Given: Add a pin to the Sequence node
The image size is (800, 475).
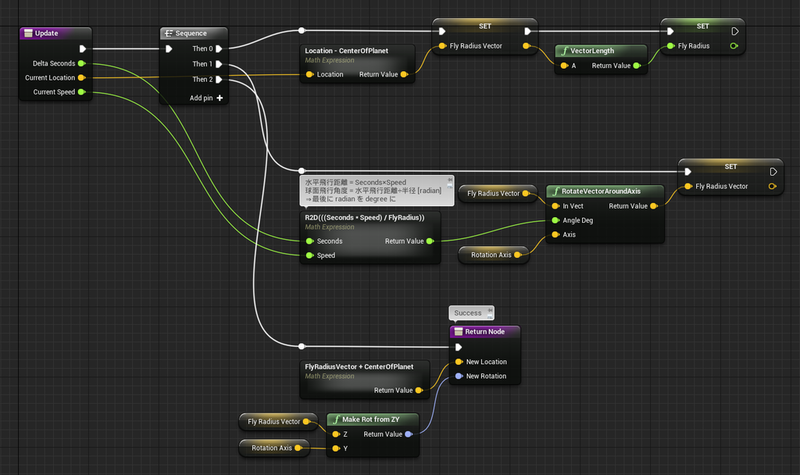Looking at the screenshot, I should click(x=207, y=98).
